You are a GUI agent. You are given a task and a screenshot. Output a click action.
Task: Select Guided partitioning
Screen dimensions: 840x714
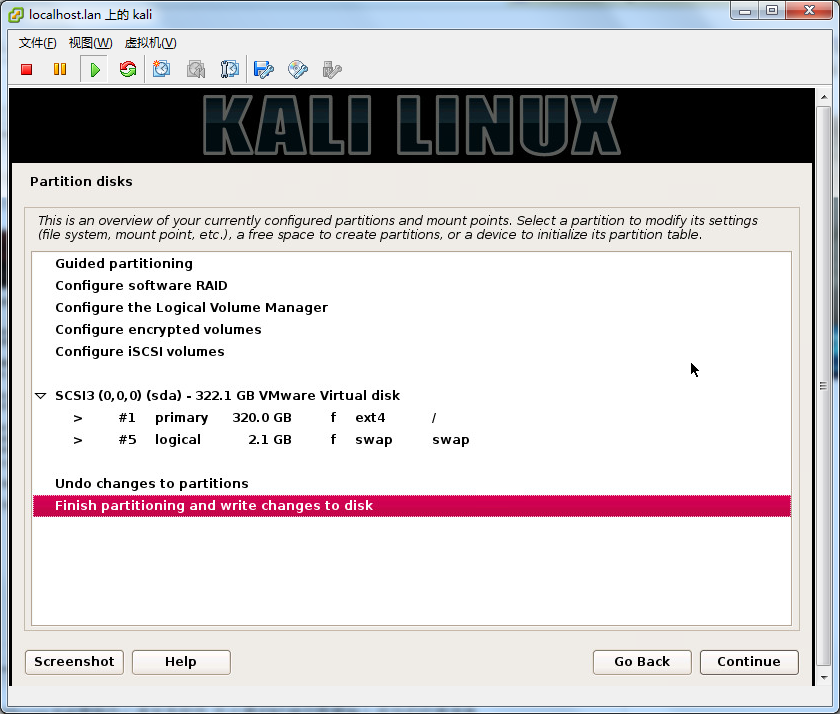click(411, 264)
